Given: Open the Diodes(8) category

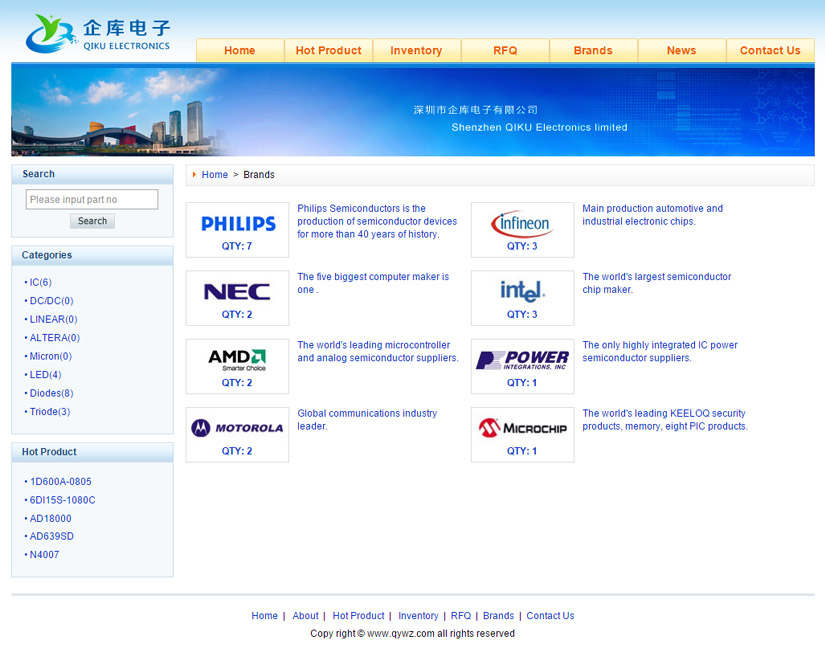Looking at the screenshot, I should tap(51, 393).
